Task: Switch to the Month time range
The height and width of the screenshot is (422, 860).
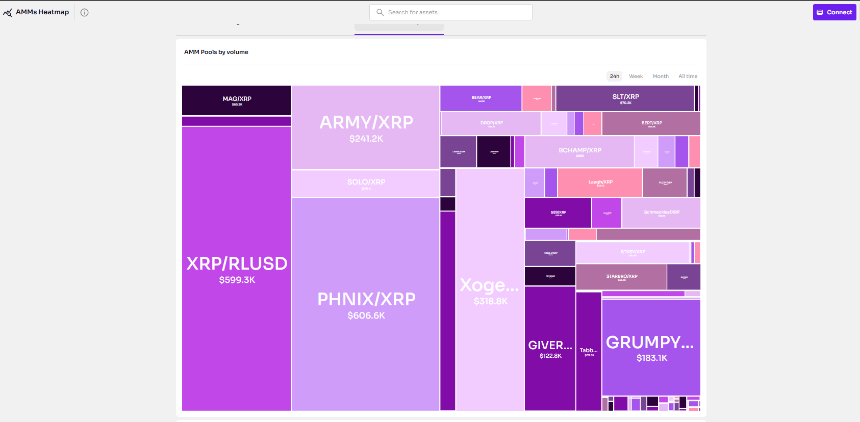Action: 660,76
